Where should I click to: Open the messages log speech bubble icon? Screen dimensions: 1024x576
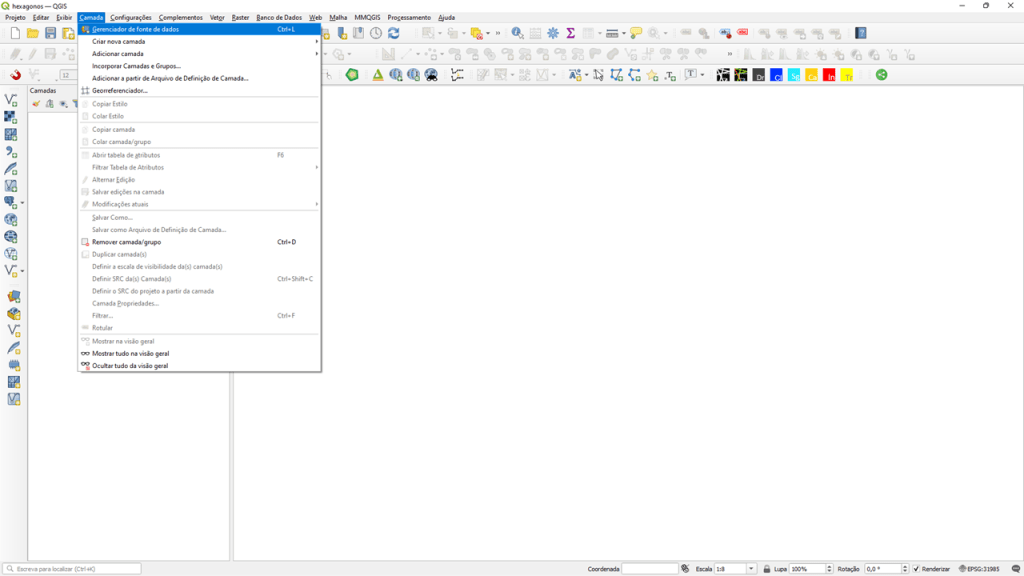(x=636, y=33)
